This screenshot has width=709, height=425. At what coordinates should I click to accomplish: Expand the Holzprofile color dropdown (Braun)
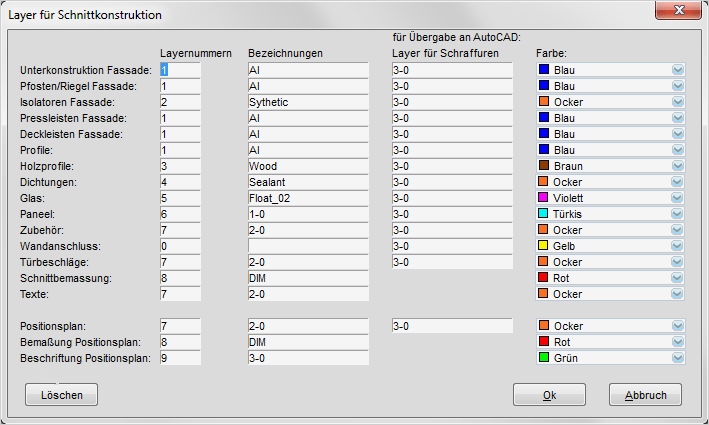(x=677, y=166)
